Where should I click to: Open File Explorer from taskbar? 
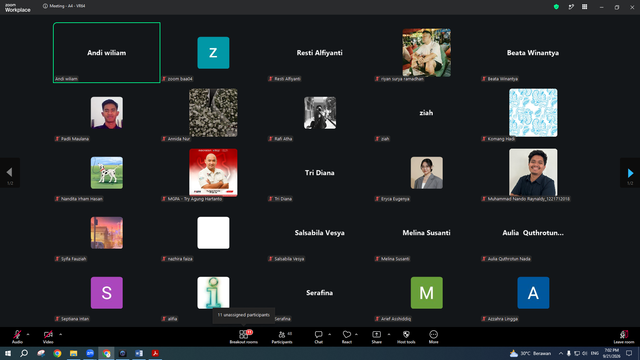73,353
